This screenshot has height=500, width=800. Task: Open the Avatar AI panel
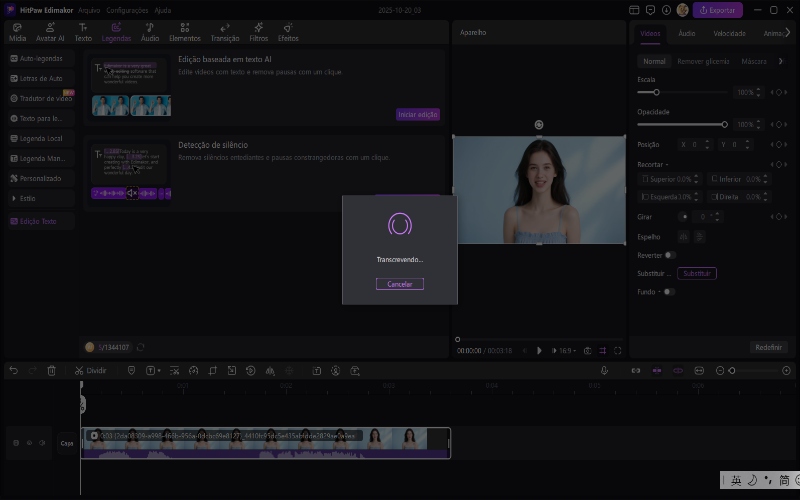pyautogui.click(x=49, y=32)
